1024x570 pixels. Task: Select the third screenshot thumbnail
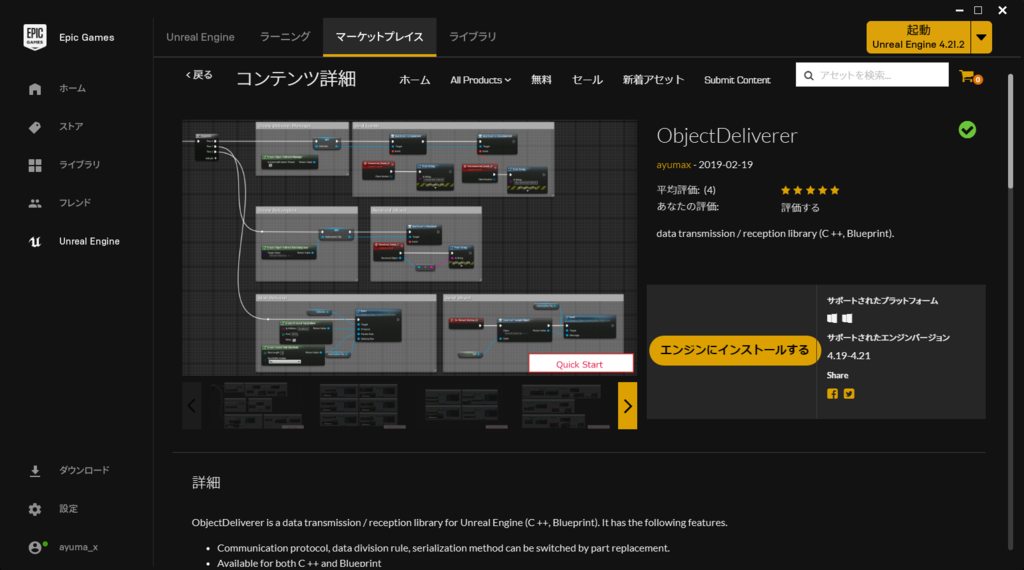464,405
